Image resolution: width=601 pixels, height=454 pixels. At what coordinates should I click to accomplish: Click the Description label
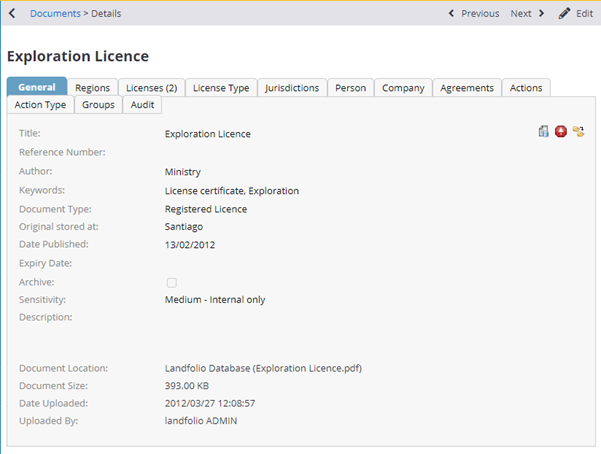46,317
